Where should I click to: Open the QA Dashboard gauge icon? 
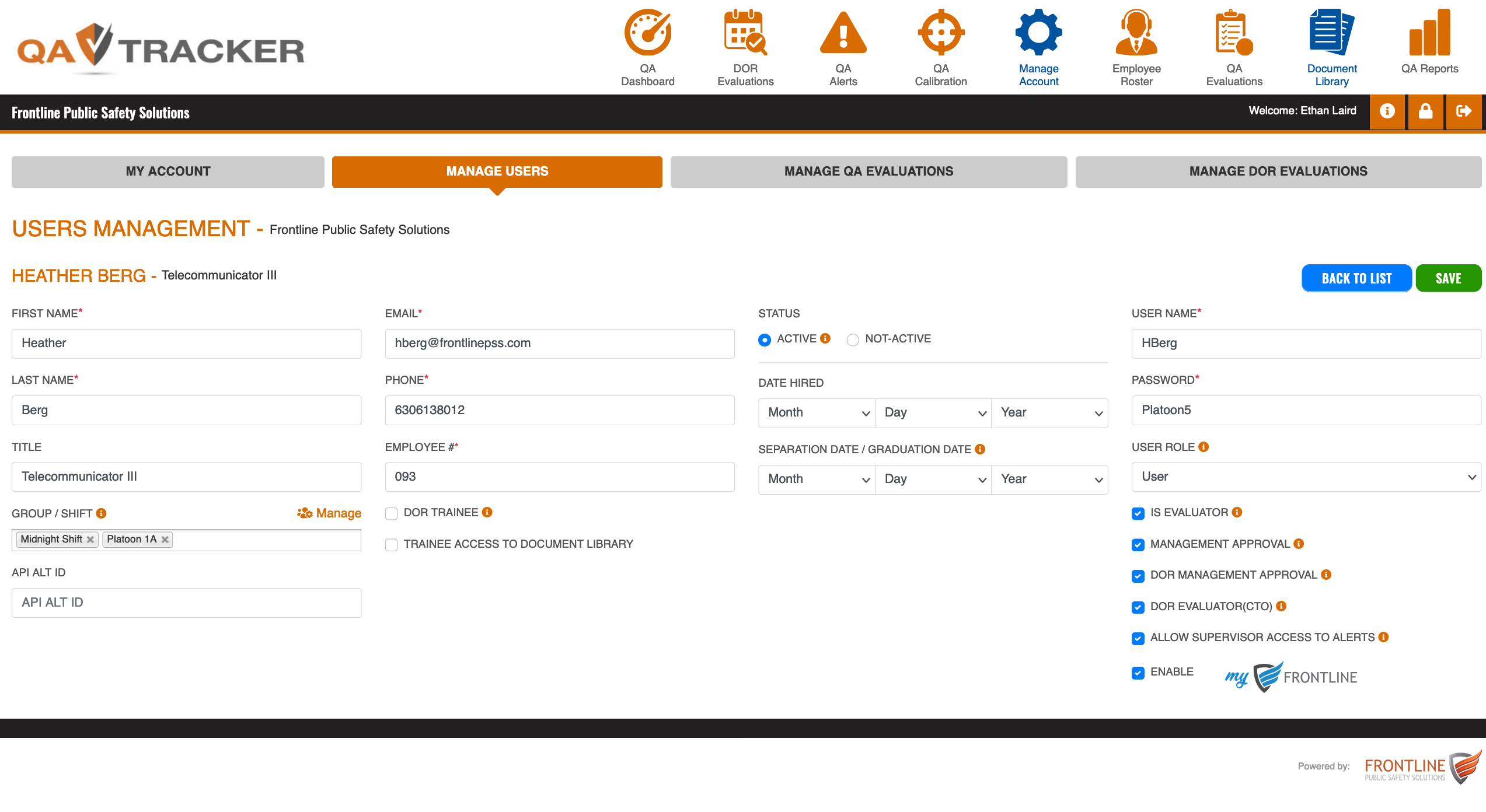[648, 32]
